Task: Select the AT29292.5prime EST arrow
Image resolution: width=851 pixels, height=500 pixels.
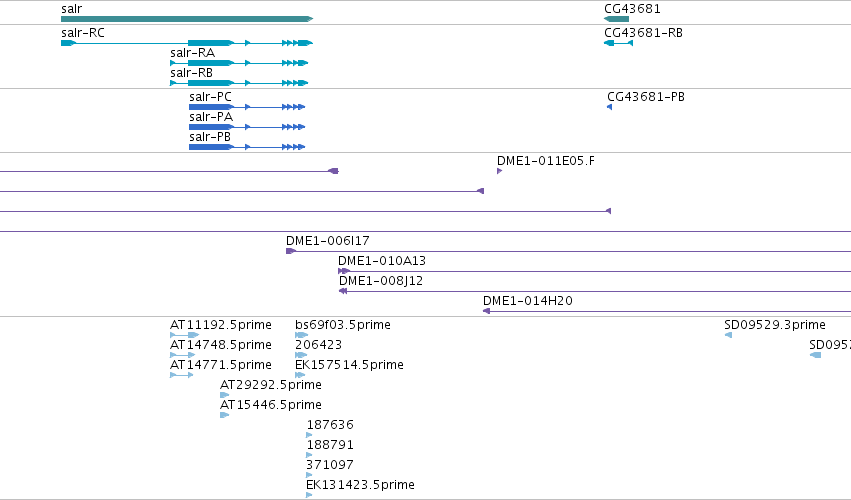Action: [225, 395]
